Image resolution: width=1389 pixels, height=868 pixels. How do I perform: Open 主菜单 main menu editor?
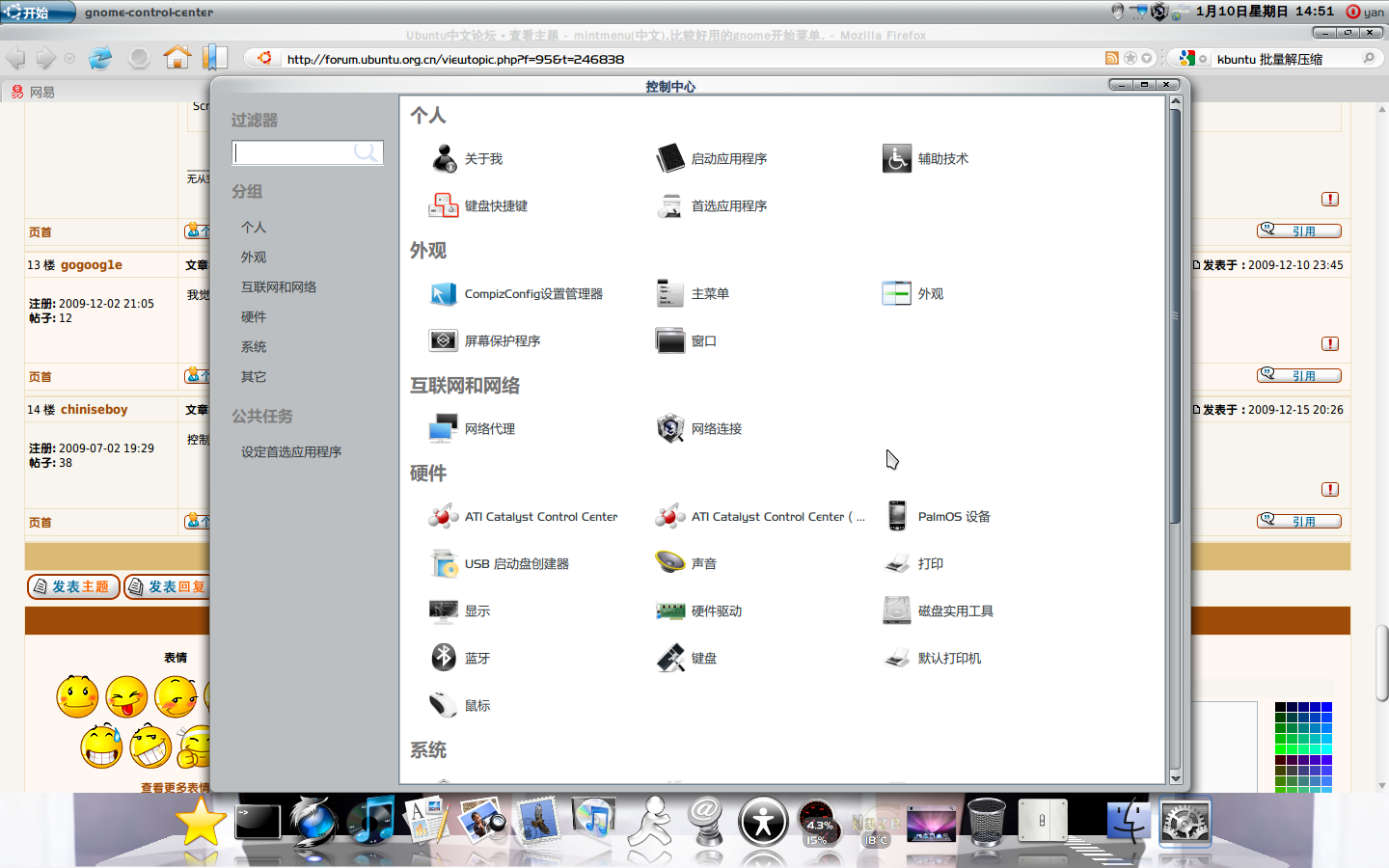(x=693, y=293)
